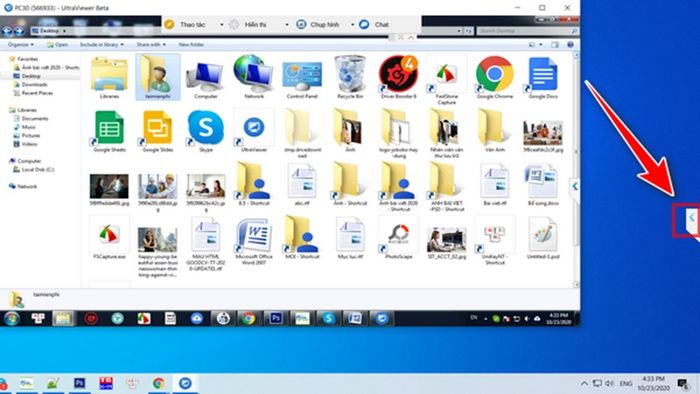Screen dimensions: 700x394
Task: Click the Search Desktop input field
Action: tap(527, 31)
